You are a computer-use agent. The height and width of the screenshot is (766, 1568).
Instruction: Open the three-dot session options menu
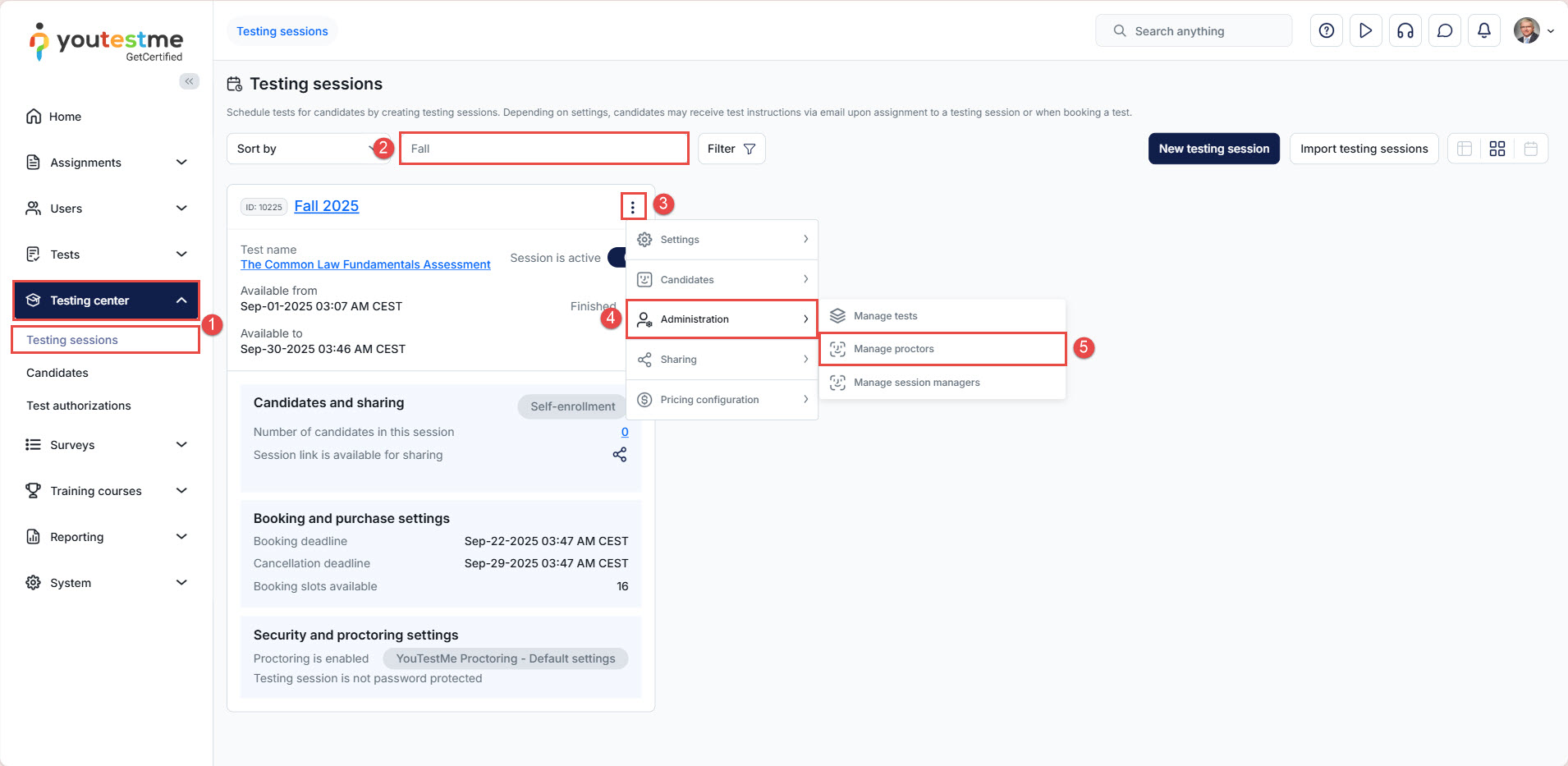633,207
